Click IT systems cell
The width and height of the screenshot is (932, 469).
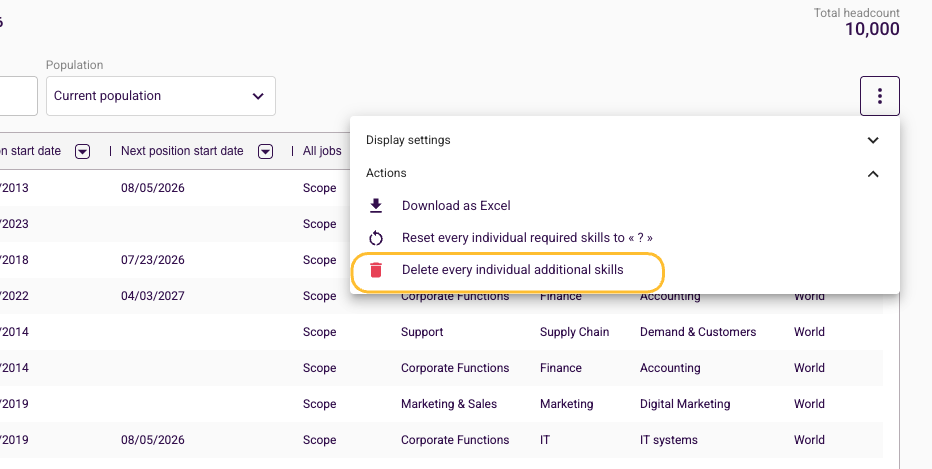click(669, 440)
